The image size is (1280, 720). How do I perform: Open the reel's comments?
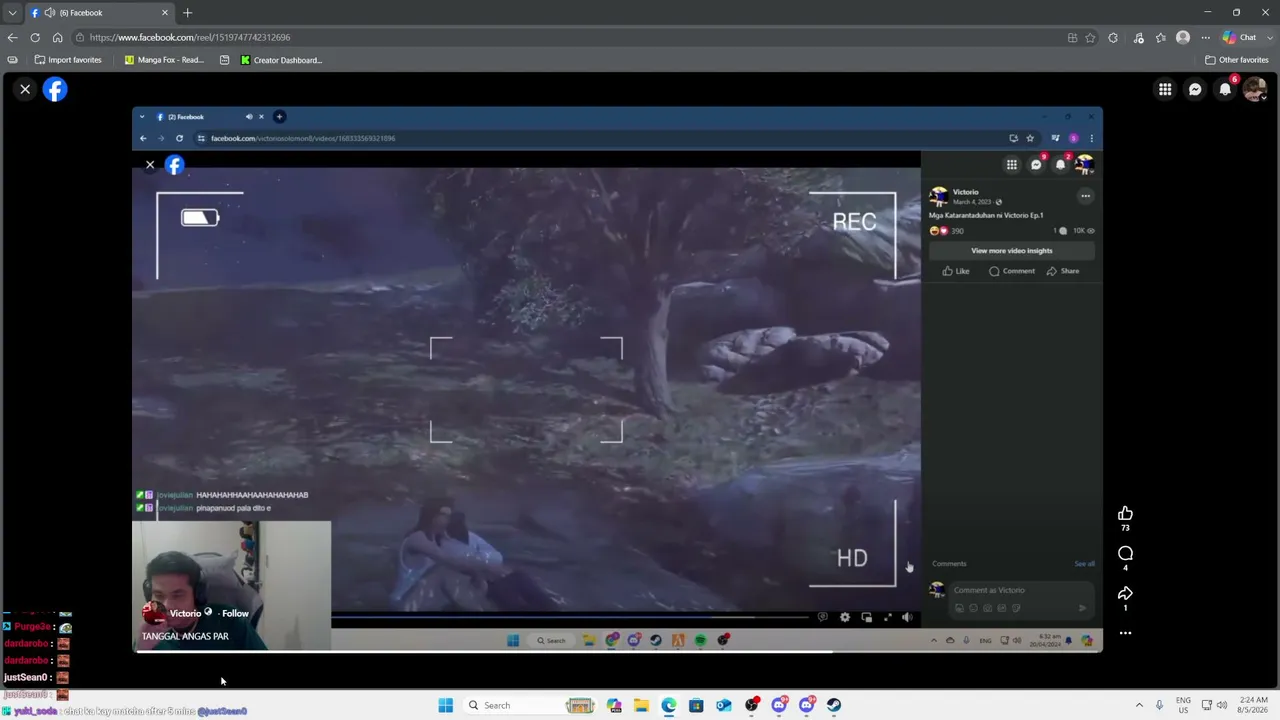coord(1125,553)
